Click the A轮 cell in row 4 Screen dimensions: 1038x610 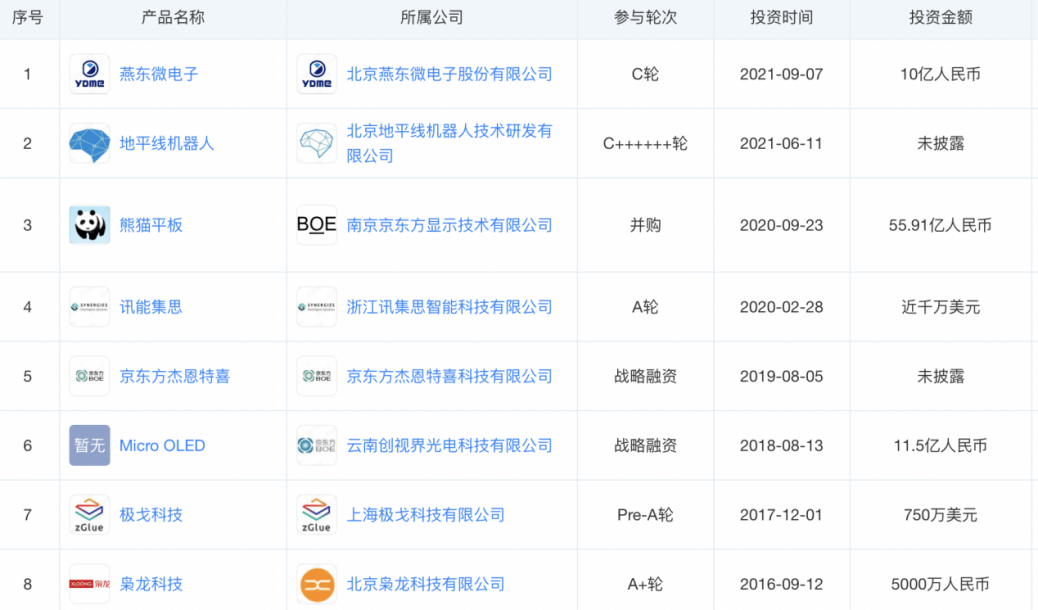point(645,307)
